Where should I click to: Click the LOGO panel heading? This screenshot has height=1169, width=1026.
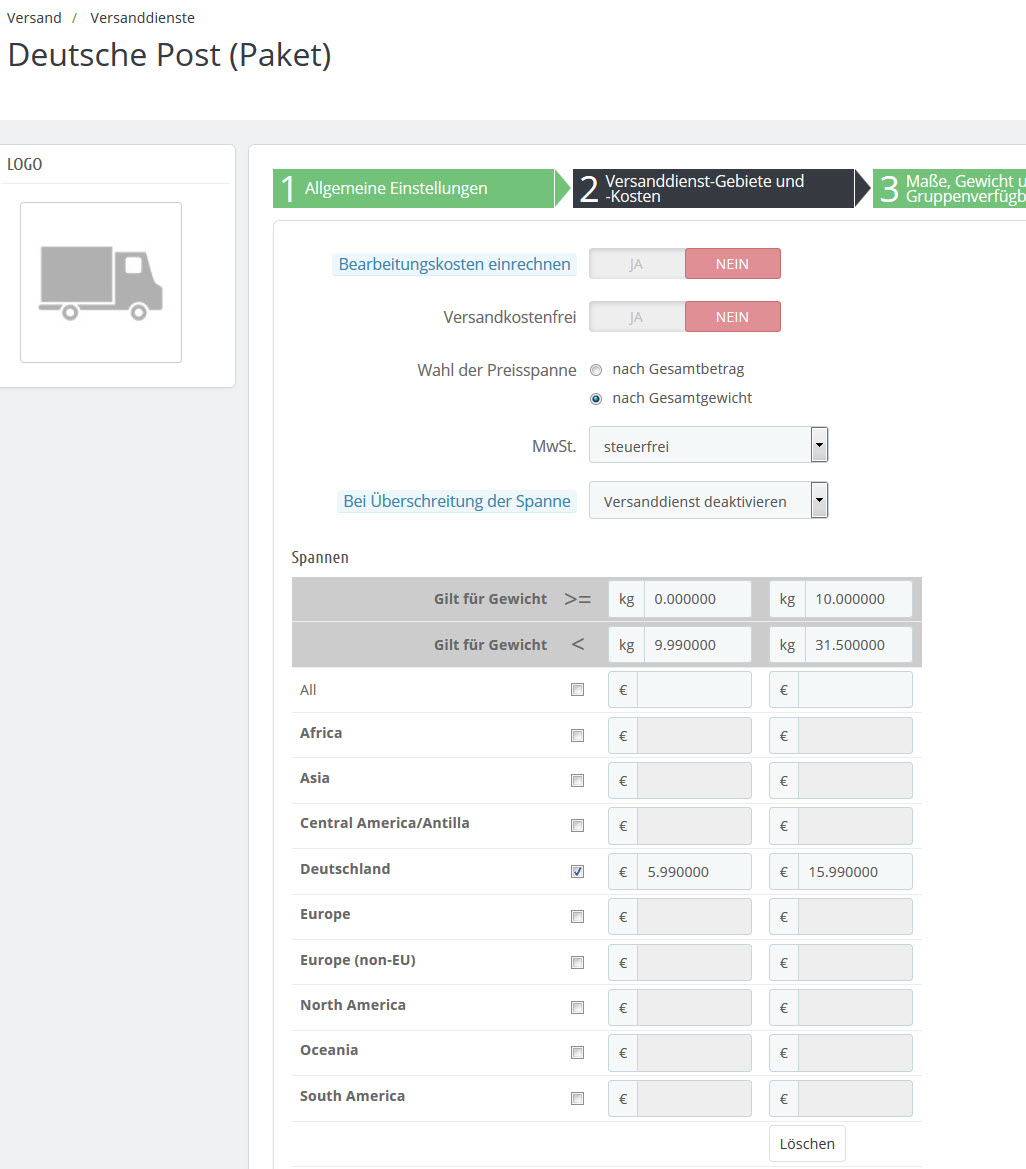25,164
